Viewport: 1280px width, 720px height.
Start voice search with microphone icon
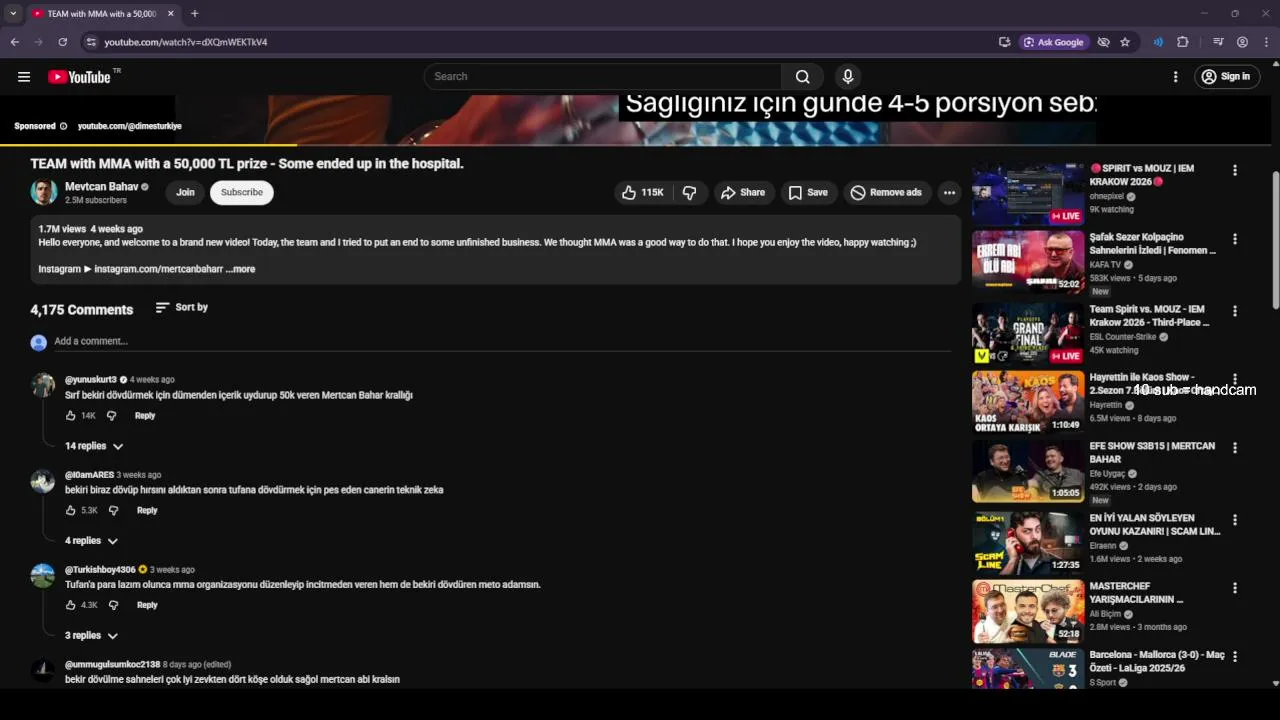click(x=848, y=77)
